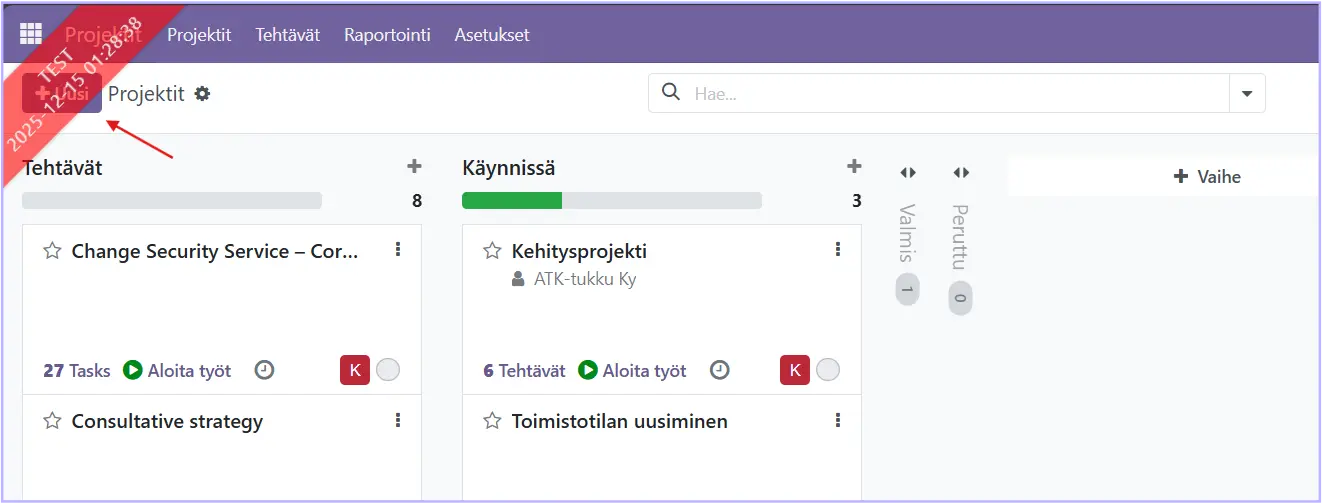Open the Asetukset menu
The image size is (1322, 503).
pos(492,35)
